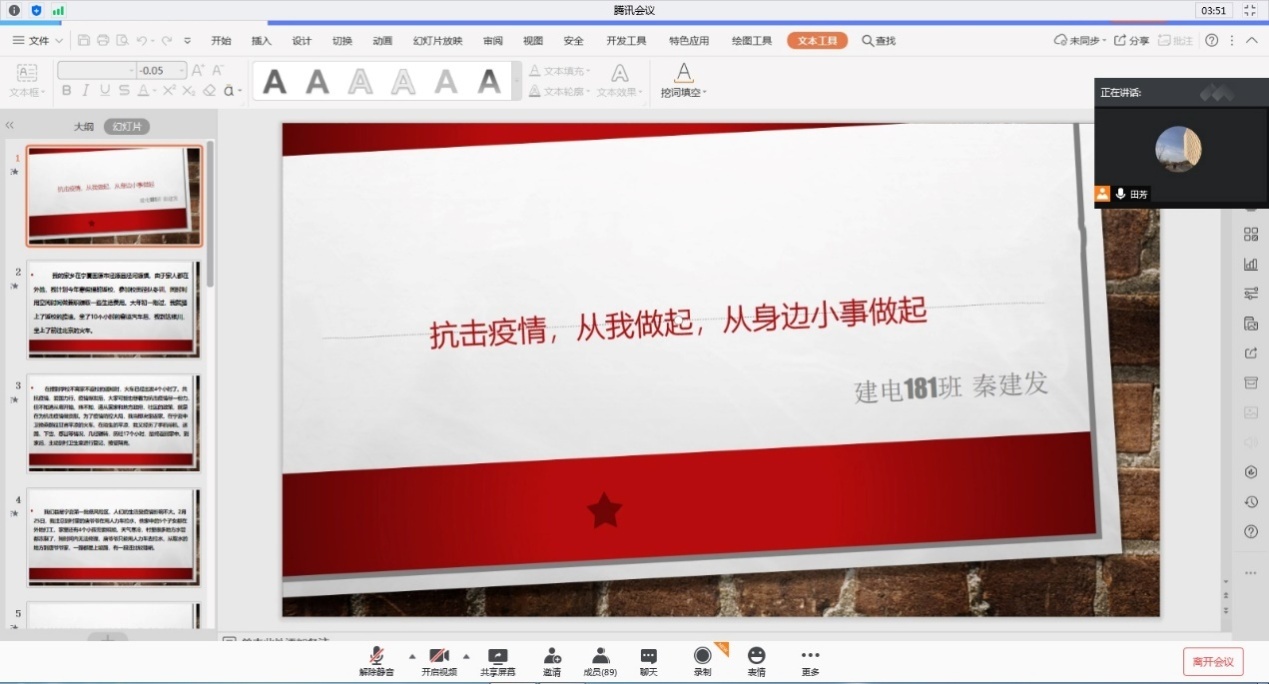Unmute microphone with 解除静音 button
Viewport: 1269px width, 684px height.
pos(376,661)
